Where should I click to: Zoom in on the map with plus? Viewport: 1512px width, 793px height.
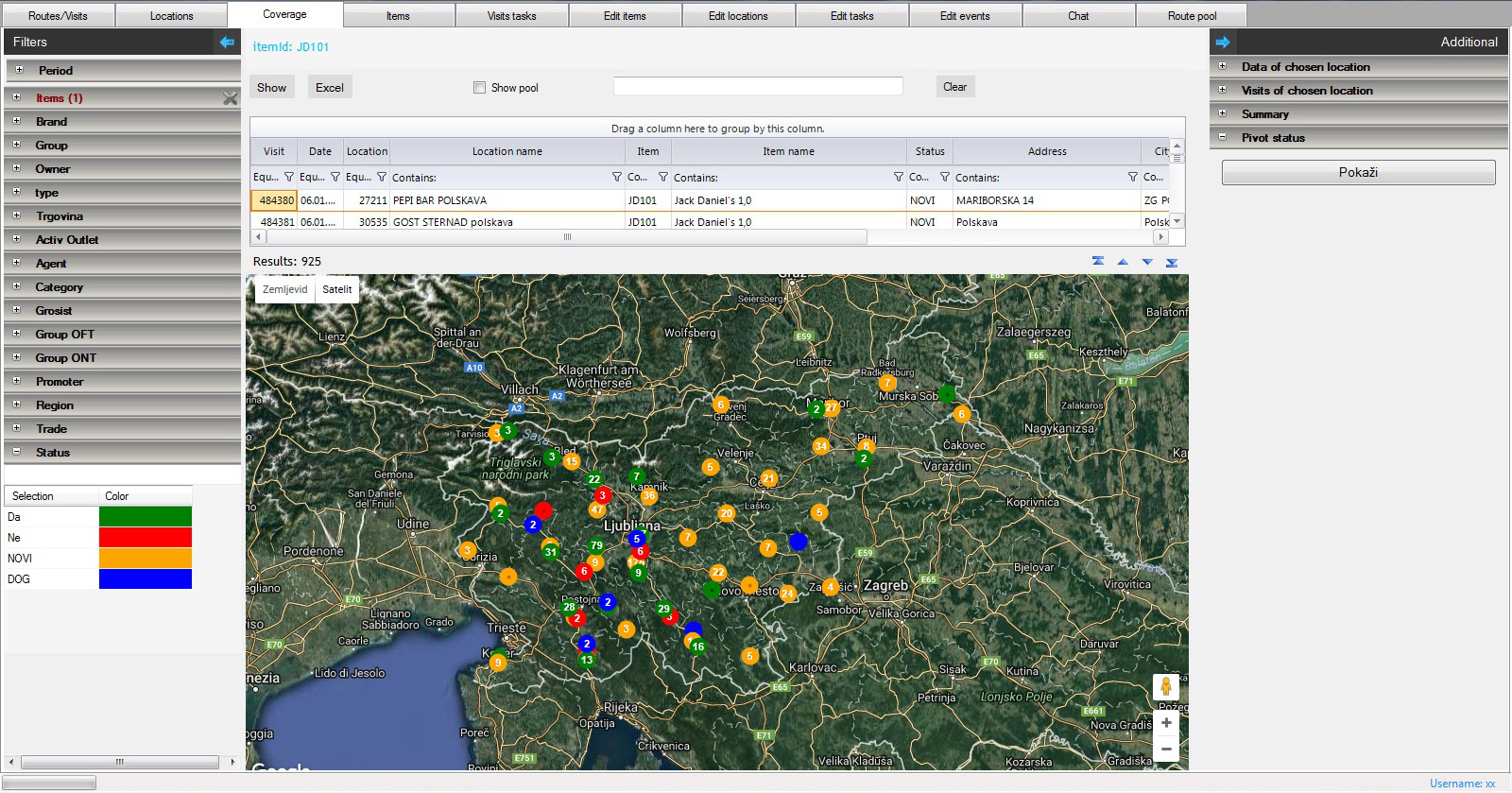click(1166, 723)
